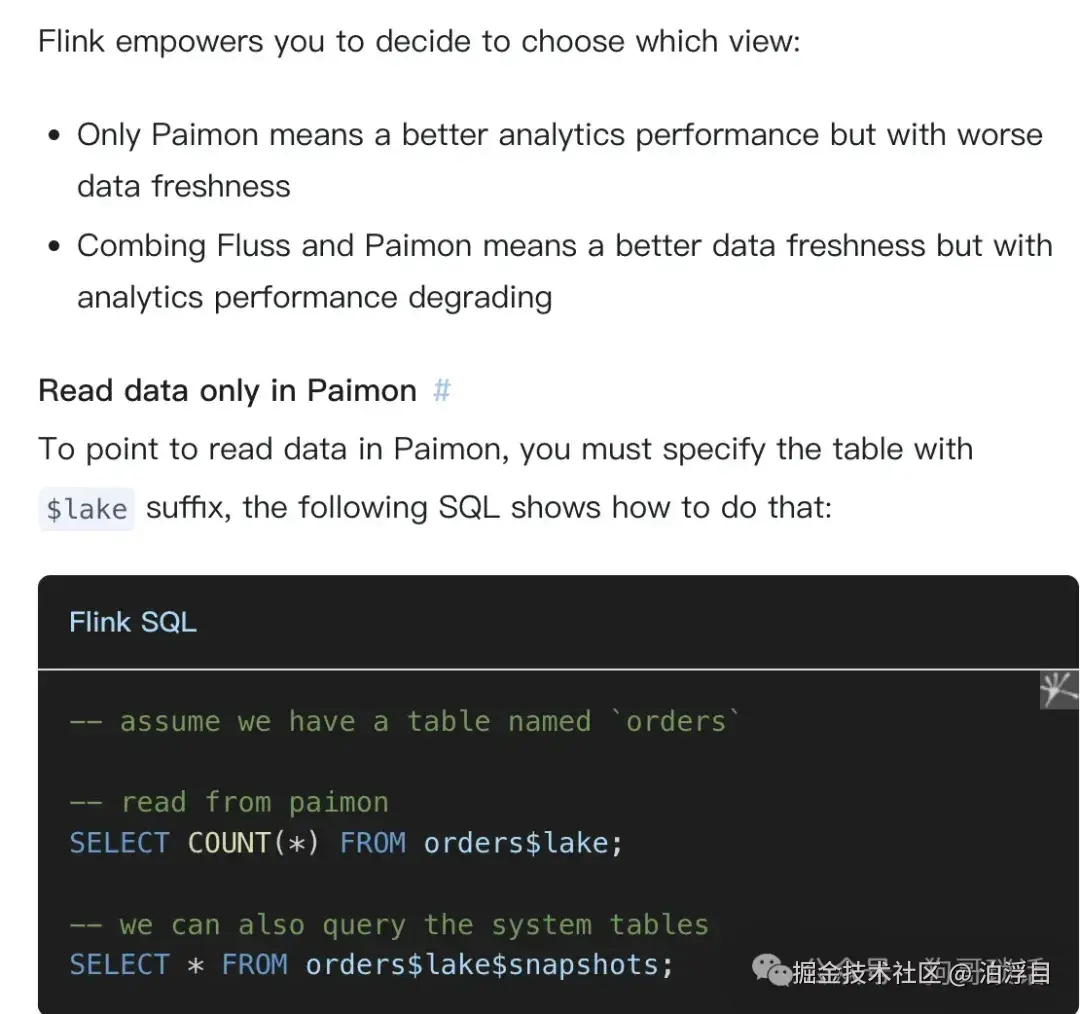Click the 'Read data only in Paimon' heading
Screen dimensions: 1080x1014
[227, 390]
